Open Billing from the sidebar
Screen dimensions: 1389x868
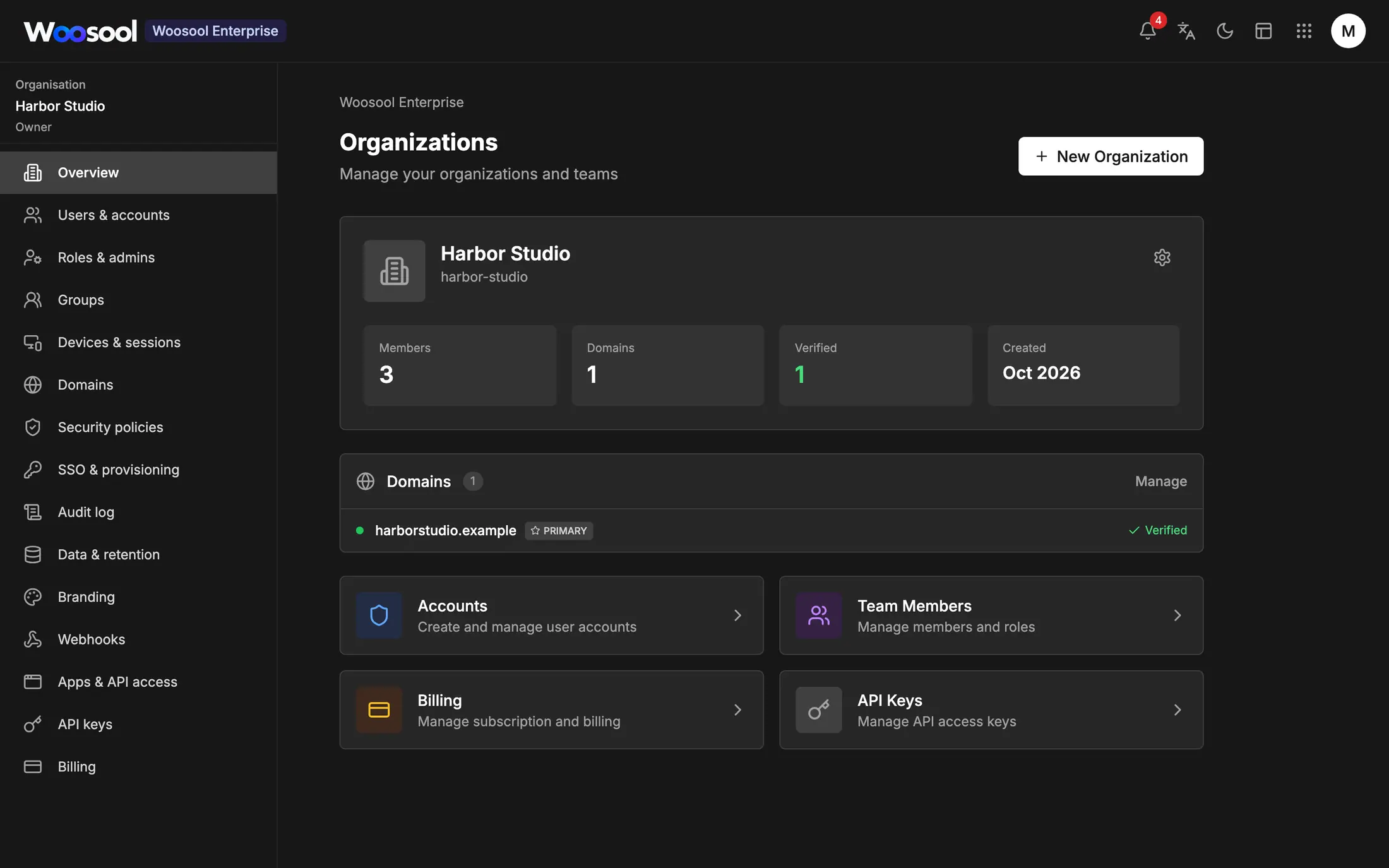coord(138,766)
